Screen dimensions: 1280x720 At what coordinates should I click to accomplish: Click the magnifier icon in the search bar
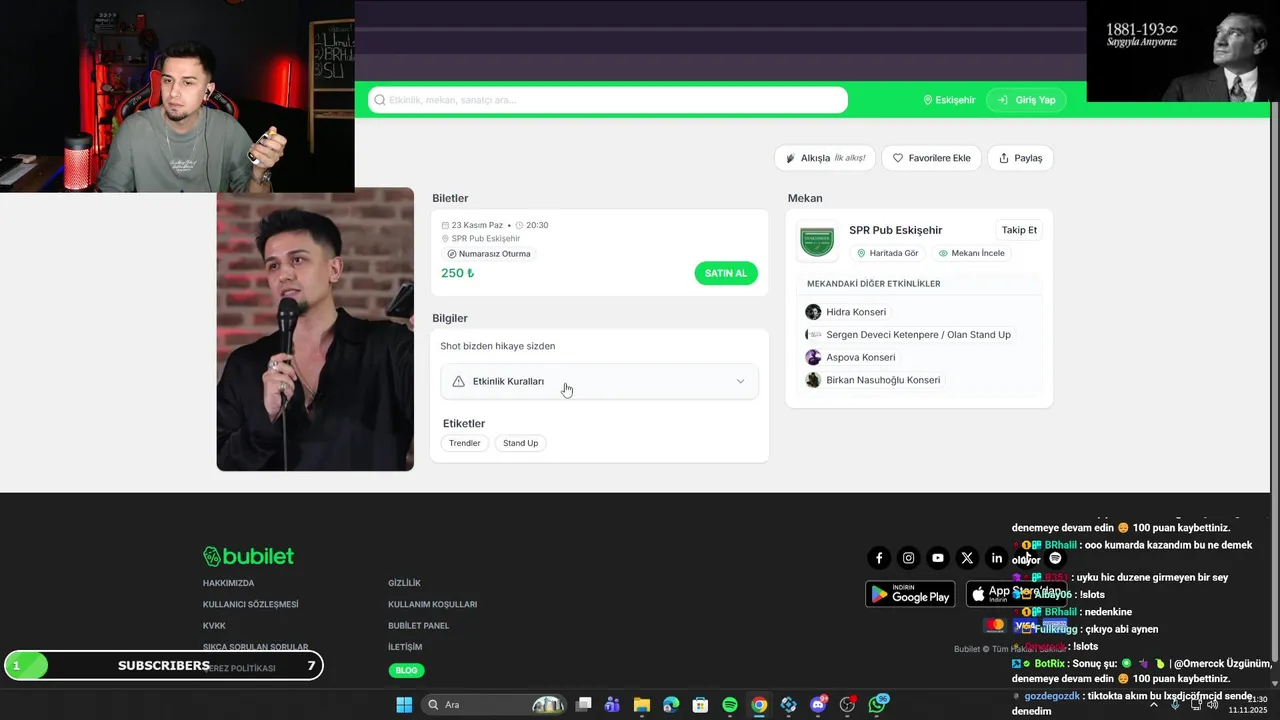[380, 100]
